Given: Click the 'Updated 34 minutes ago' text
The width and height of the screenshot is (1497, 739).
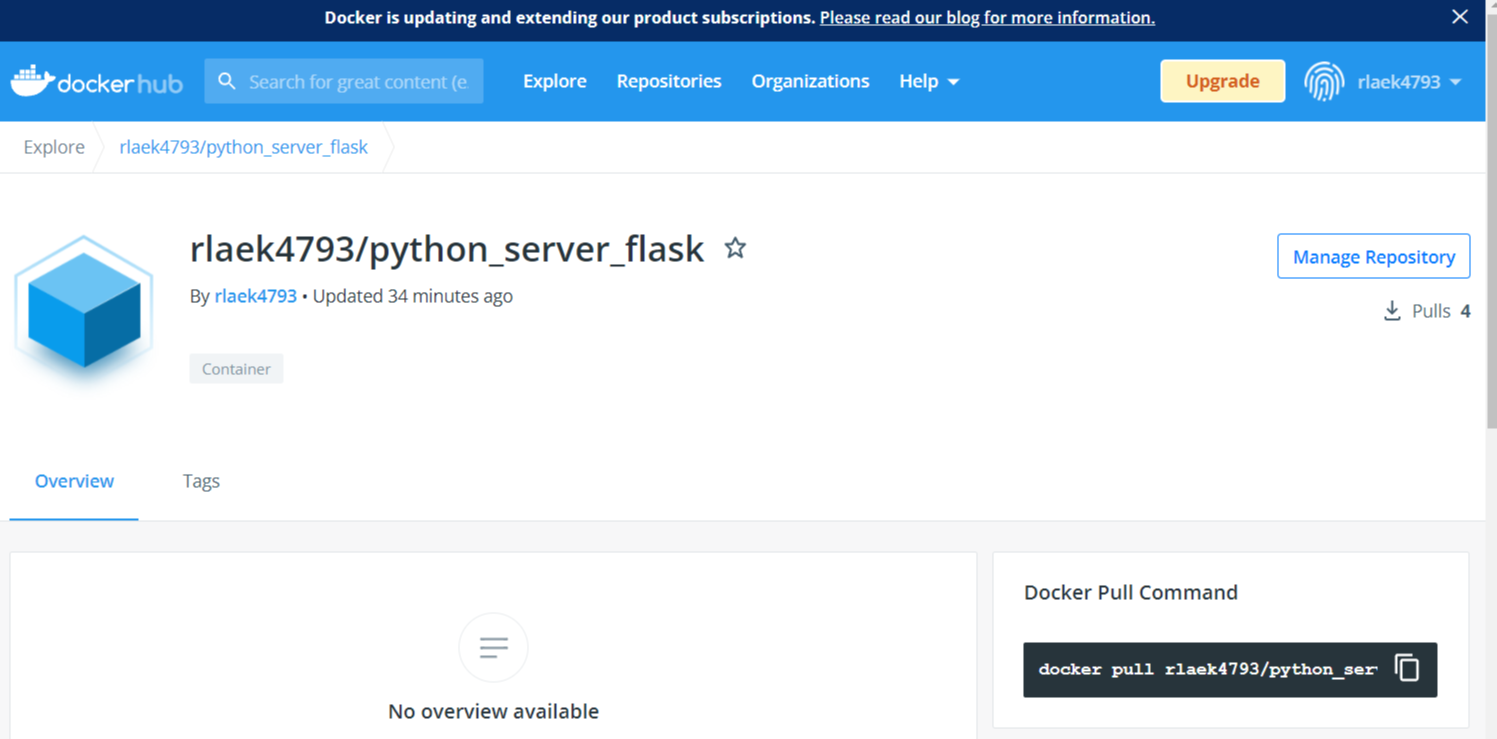Looking at the screenshot, I should point(413,296).
